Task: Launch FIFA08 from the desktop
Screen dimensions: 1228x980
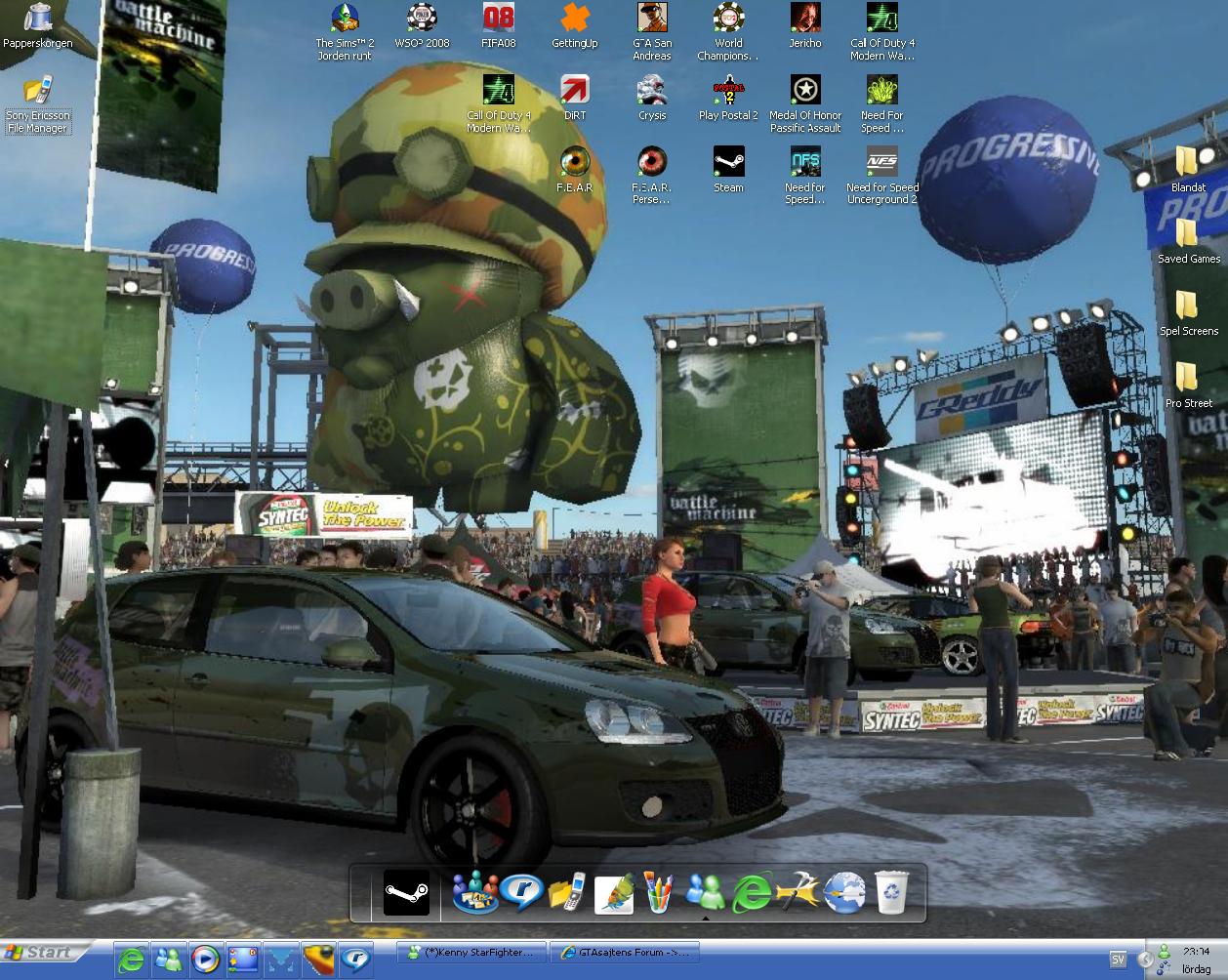Action: tap(498, 19)
